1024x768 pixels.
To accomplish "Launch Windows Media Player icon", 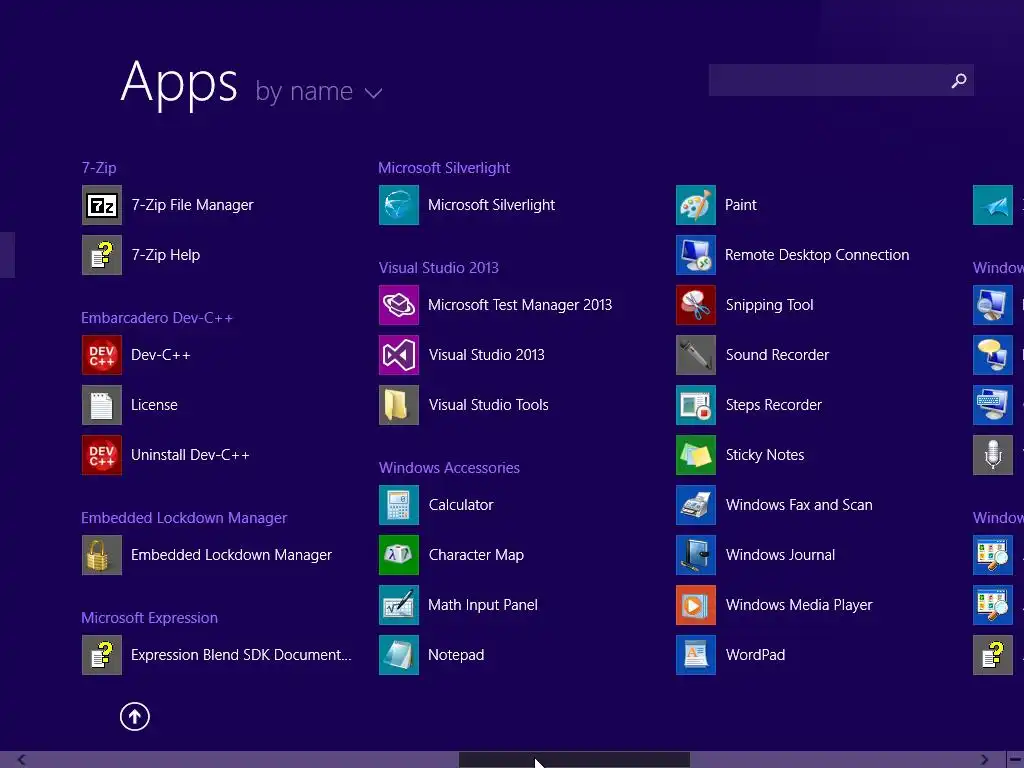I will pyautogui.click(x=696, y=605).
